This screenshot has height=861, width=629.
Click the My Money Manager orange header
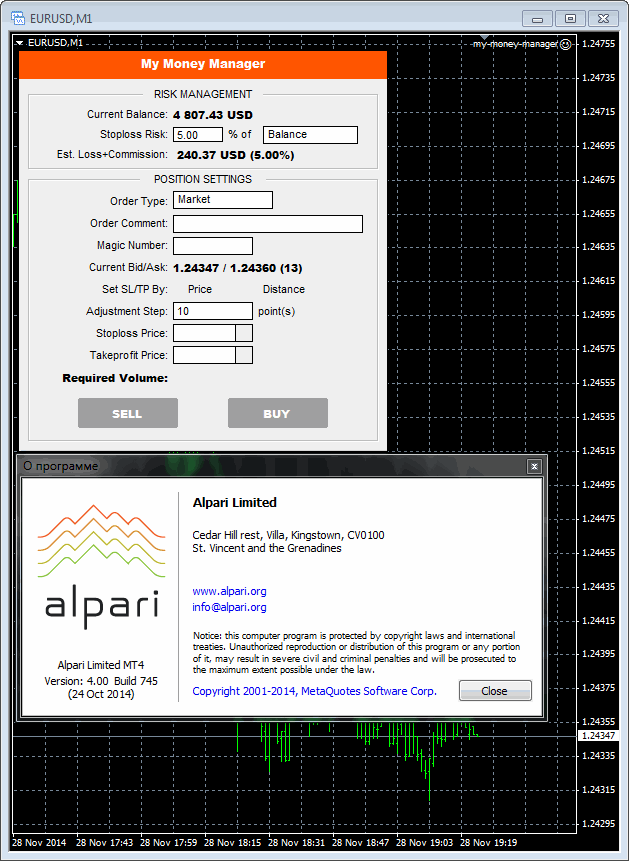click(x=203, y=64)
